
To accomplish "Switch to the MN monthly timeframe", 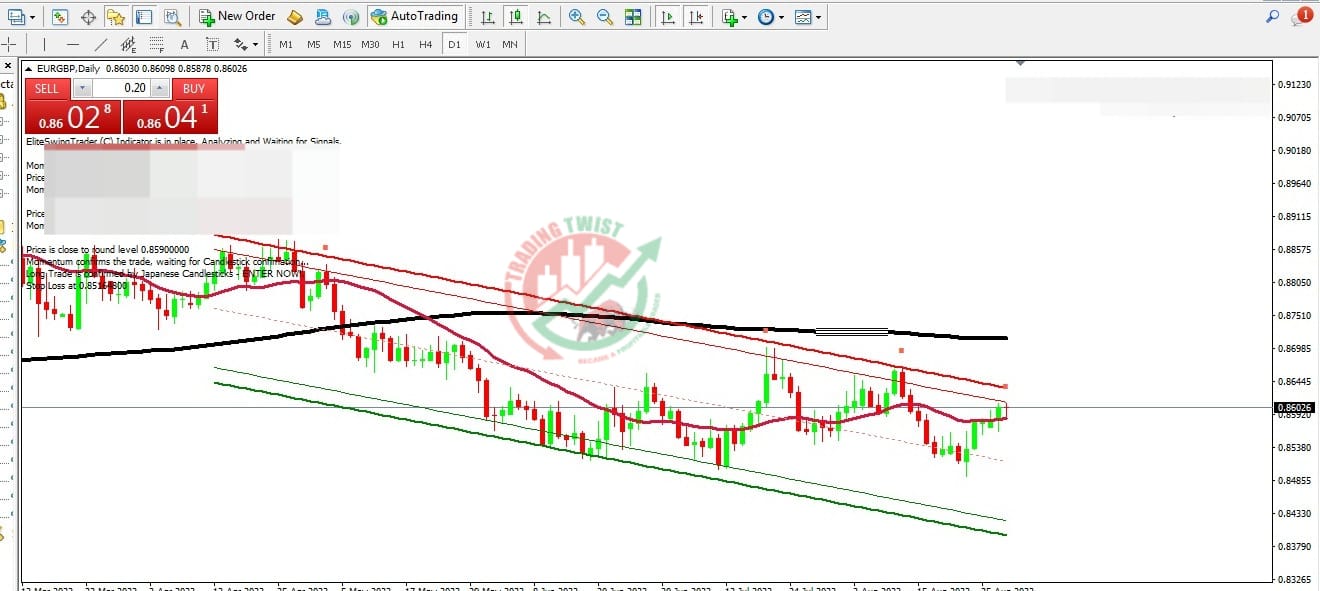I will 510,44.
